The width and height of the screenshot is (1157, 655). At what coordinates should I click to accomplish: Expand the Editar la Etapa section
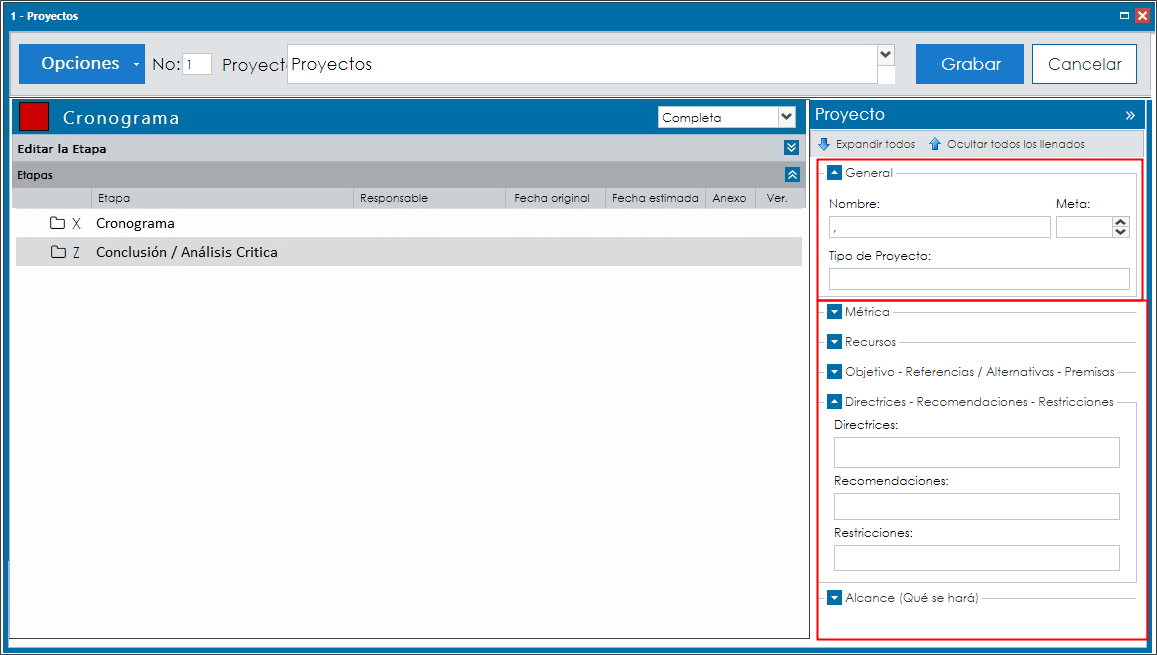click(x=791, y=148)
